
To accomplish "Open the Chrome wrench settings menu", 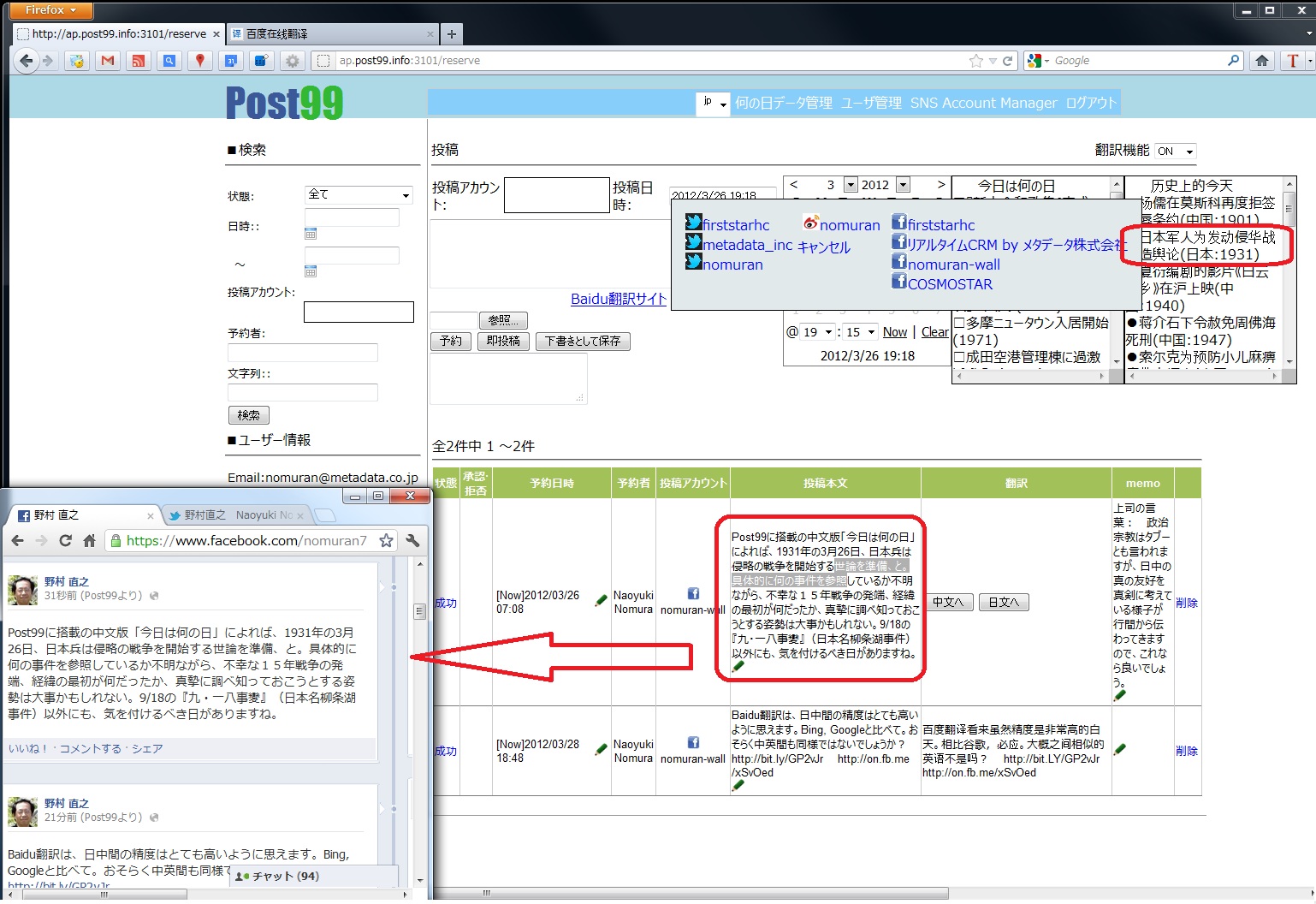I will (x=412, y=541).
